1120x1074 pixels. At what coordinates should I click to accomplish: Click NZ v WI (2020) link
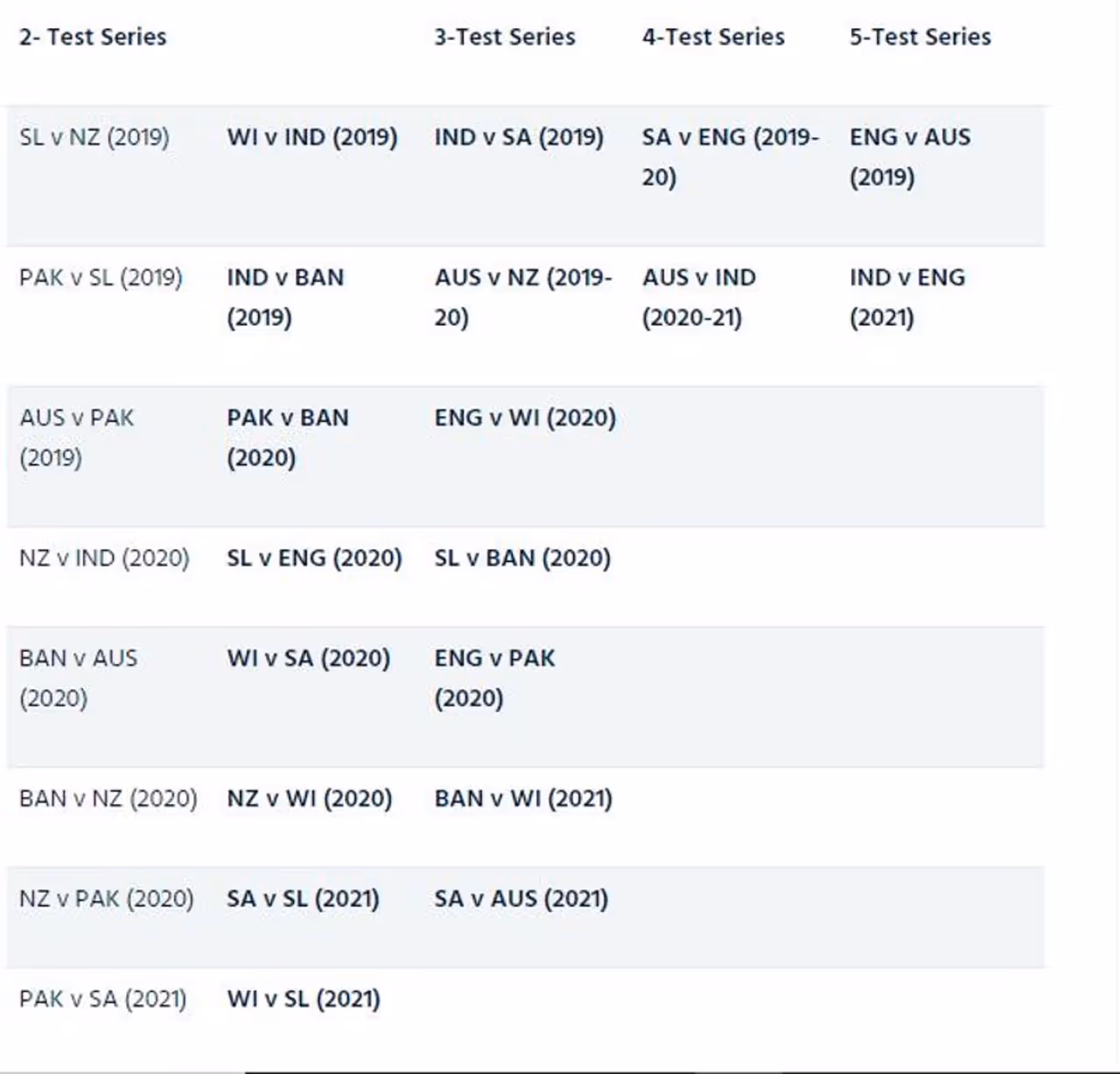[x=309, y=798]
